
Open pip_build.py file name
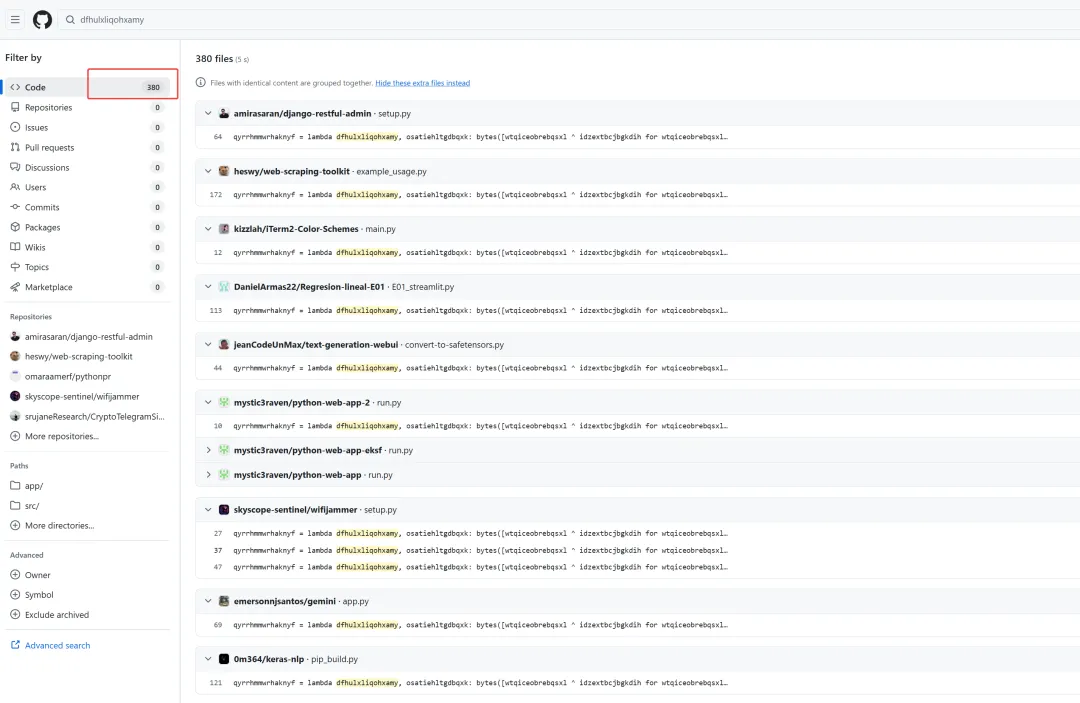(335, 659)
